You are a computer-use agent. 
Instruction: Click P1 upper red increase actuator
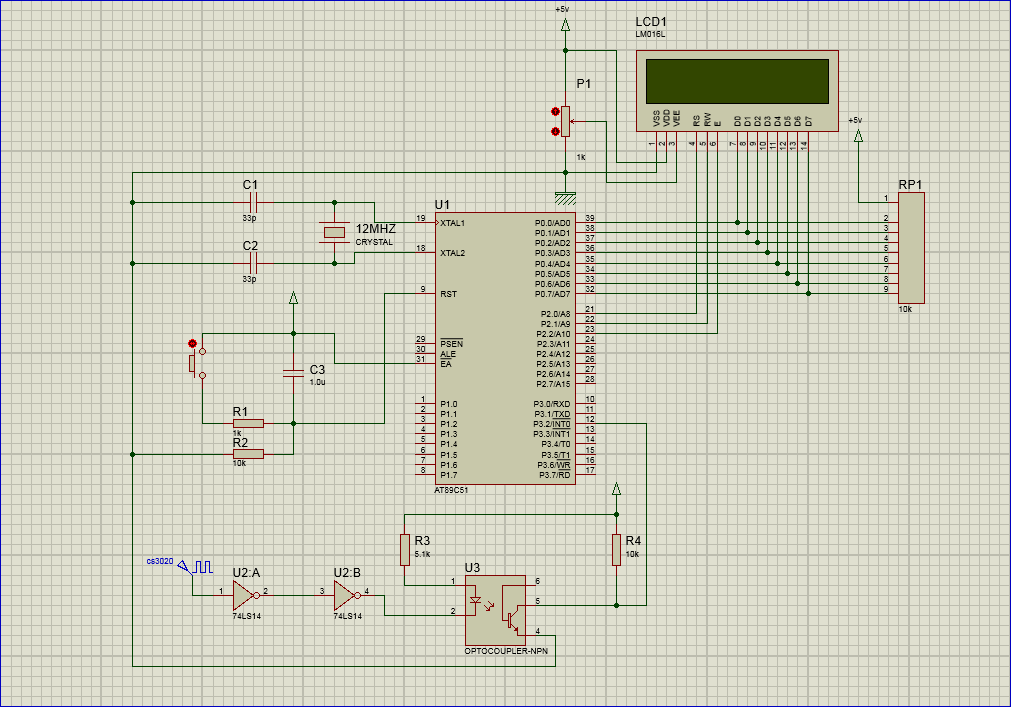pyautogui.click(x=555, y=111)
